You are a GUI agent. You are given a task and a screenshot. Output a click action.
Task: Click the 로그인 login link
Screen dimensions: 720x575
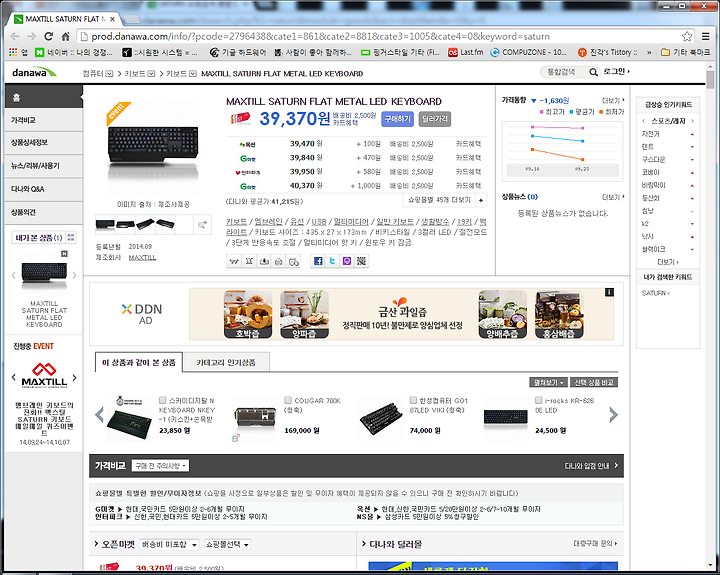coord(616,71)
